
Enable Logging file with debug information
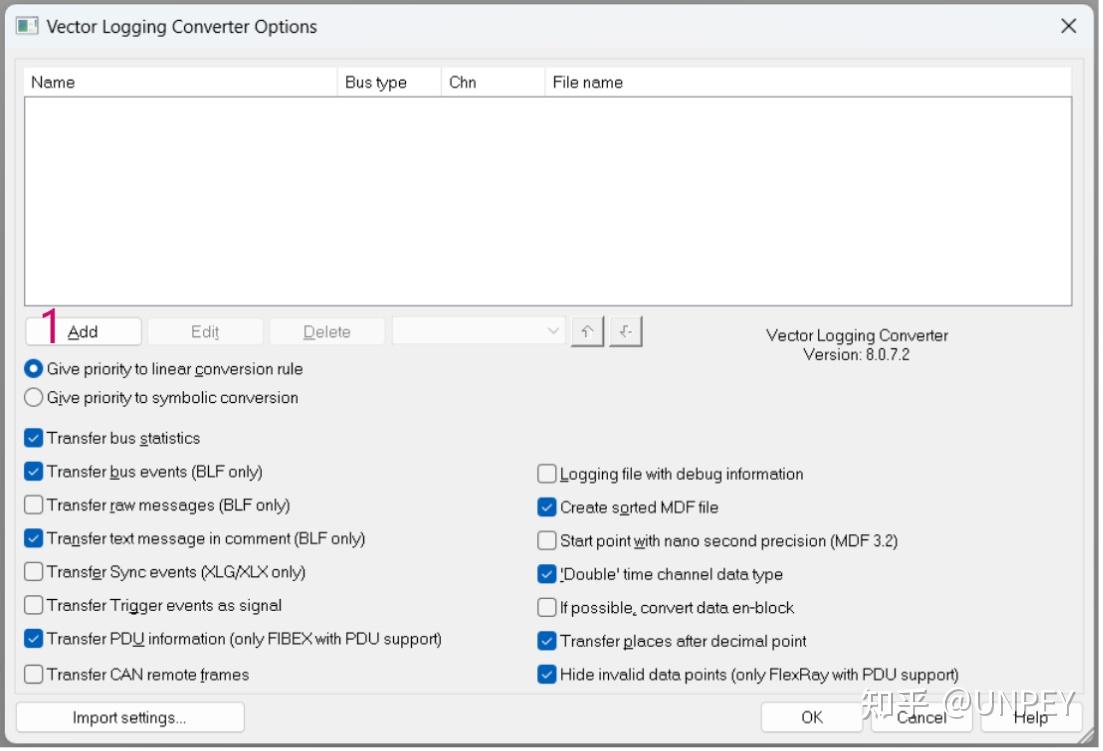coord(547,474)
